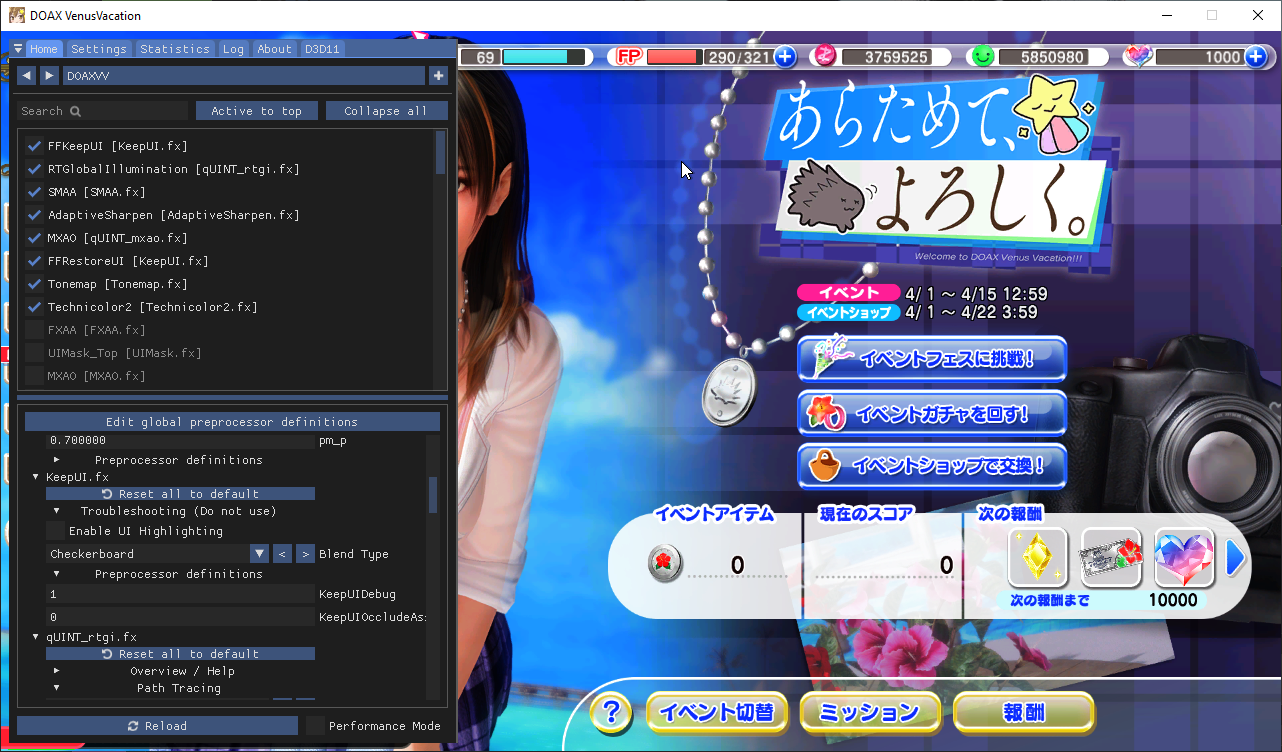The image size is (1282, 752).
Task: Click the Search effects input field
Action: (102, 111)
